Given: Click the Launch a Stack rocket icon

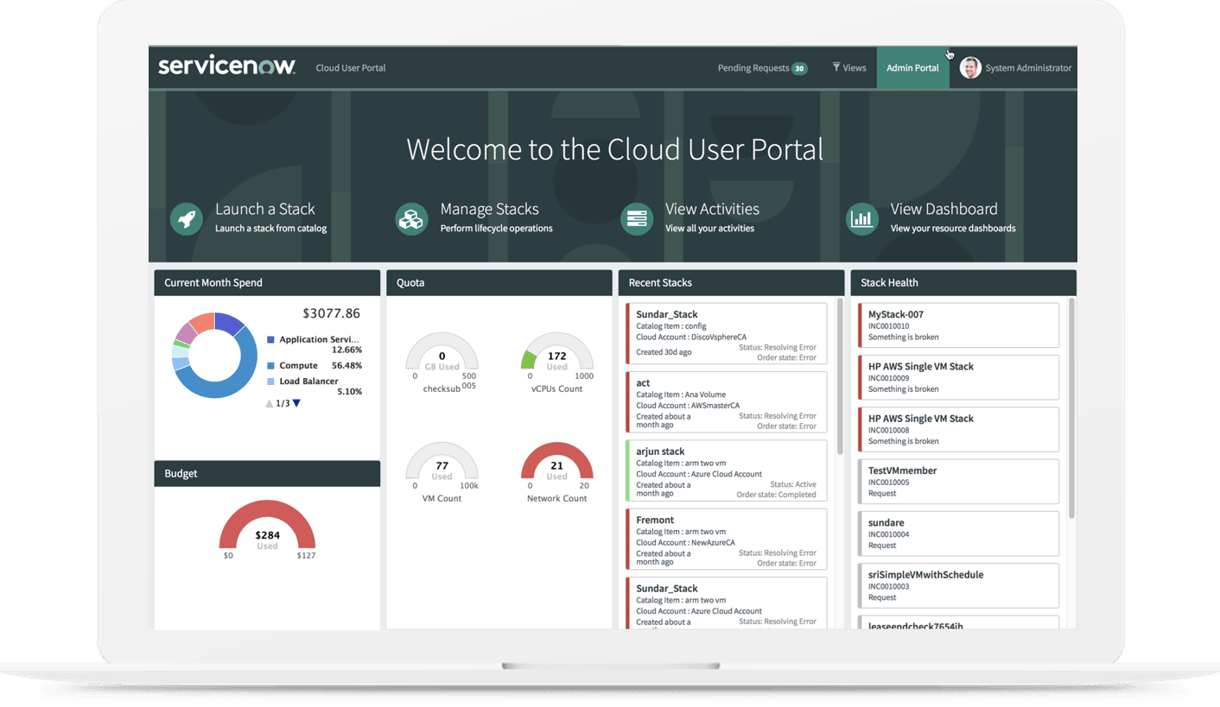Looking at the screenshot, I should [186, 218].
